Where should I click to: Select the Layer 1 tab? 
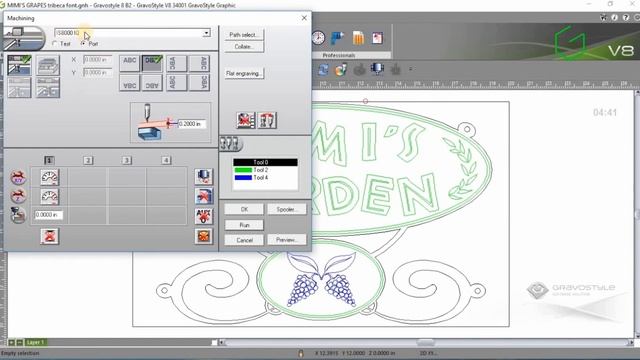pyautogui.click(x=36, y=342)
